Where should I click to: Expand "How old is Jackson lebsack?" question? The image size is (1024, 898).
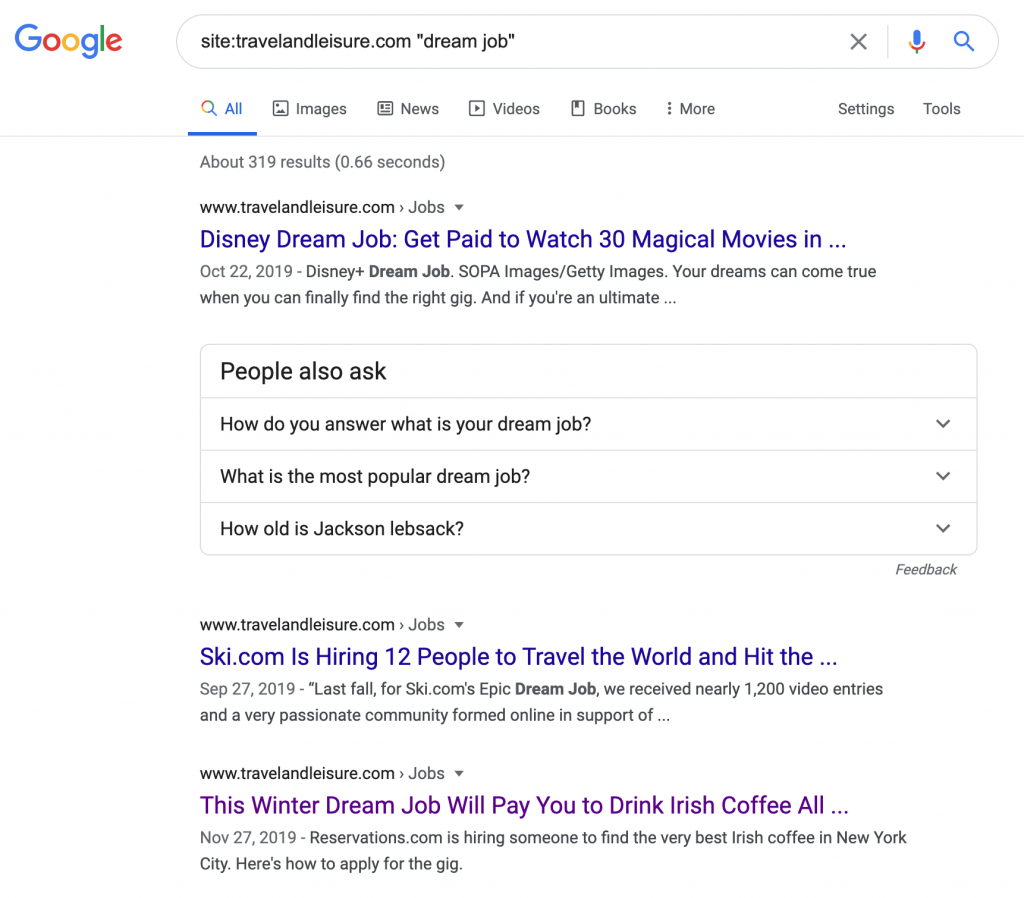[588, 528]
